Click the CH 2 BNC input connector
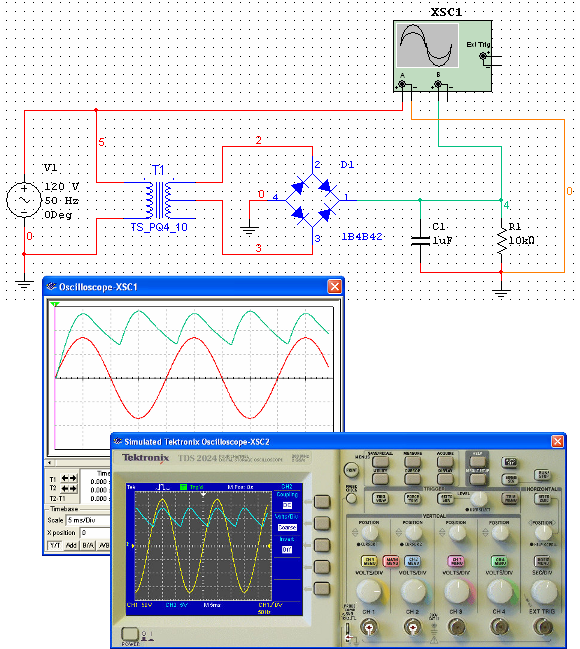Screen dimensions: 580x649 (x=413, y=627)
